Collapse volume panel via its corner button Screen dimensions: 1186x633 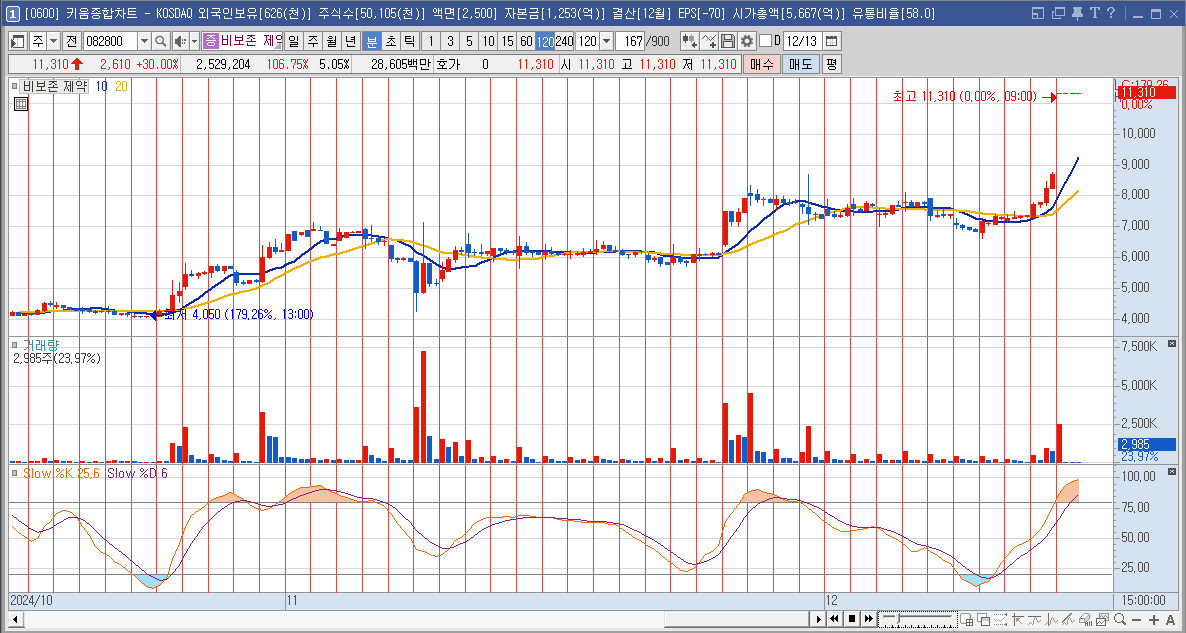[1172, 343]
